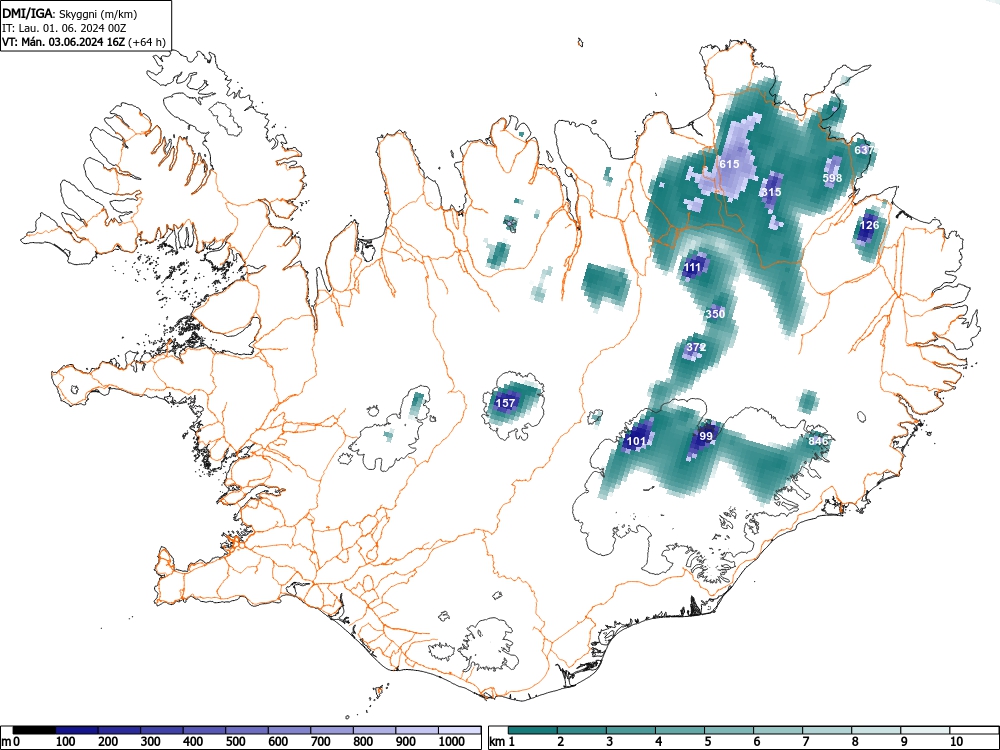Click the 126 visibility value on map
1000x750 pixels.
[869, 225]
